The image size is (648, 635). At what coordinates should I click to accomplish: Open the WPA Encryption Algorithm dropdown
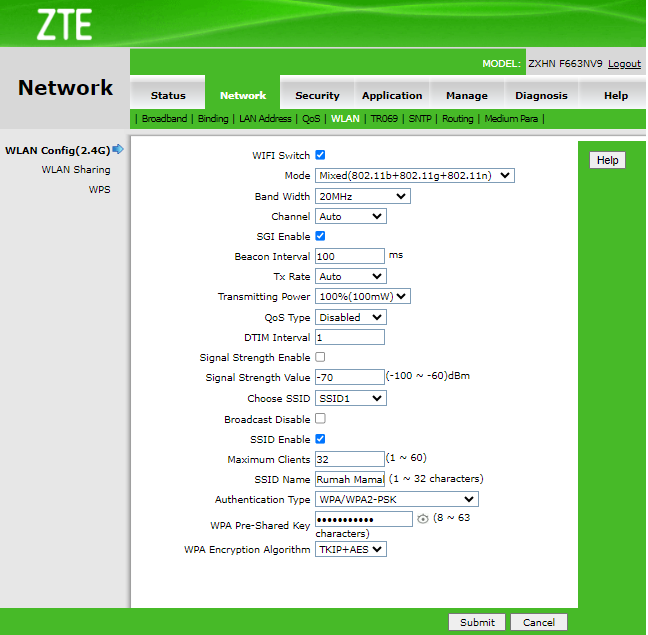pos(350,549)
